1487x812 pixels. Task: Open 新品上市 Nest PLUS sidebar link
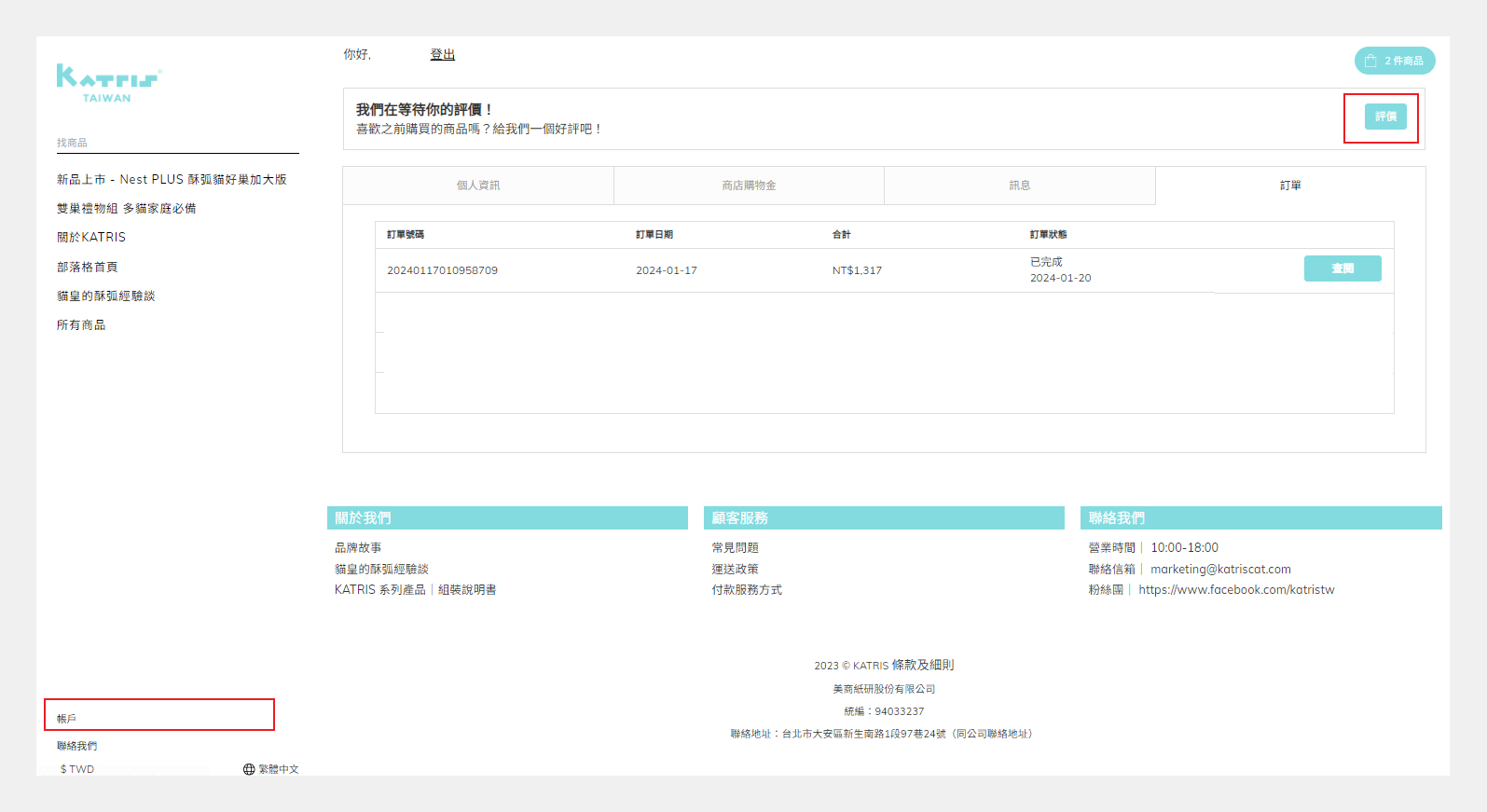click(x=172, y=179)
